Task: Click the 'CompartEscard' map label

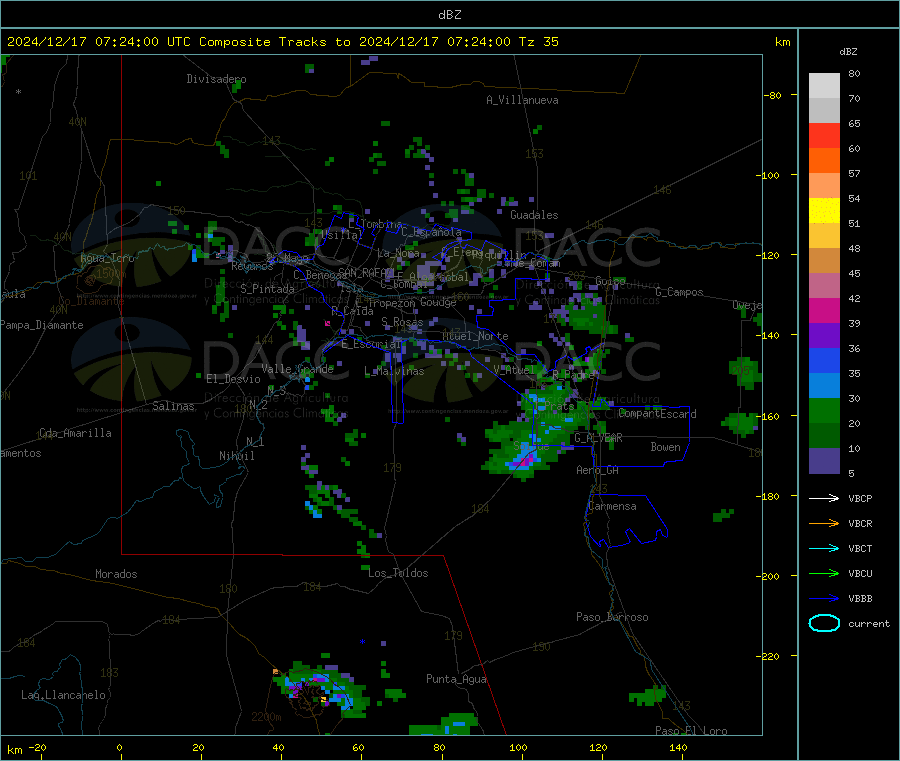Action: (x=658, y=414)
